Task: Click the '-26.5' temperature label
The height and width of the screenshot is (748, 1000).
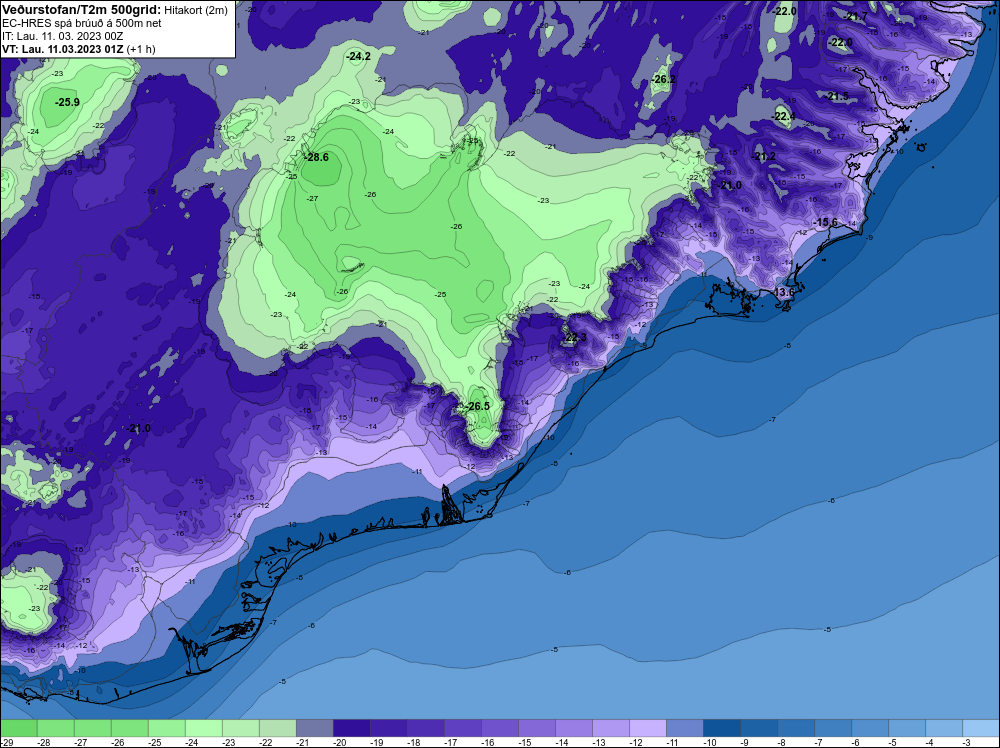Action: click(x=477, y=406)
